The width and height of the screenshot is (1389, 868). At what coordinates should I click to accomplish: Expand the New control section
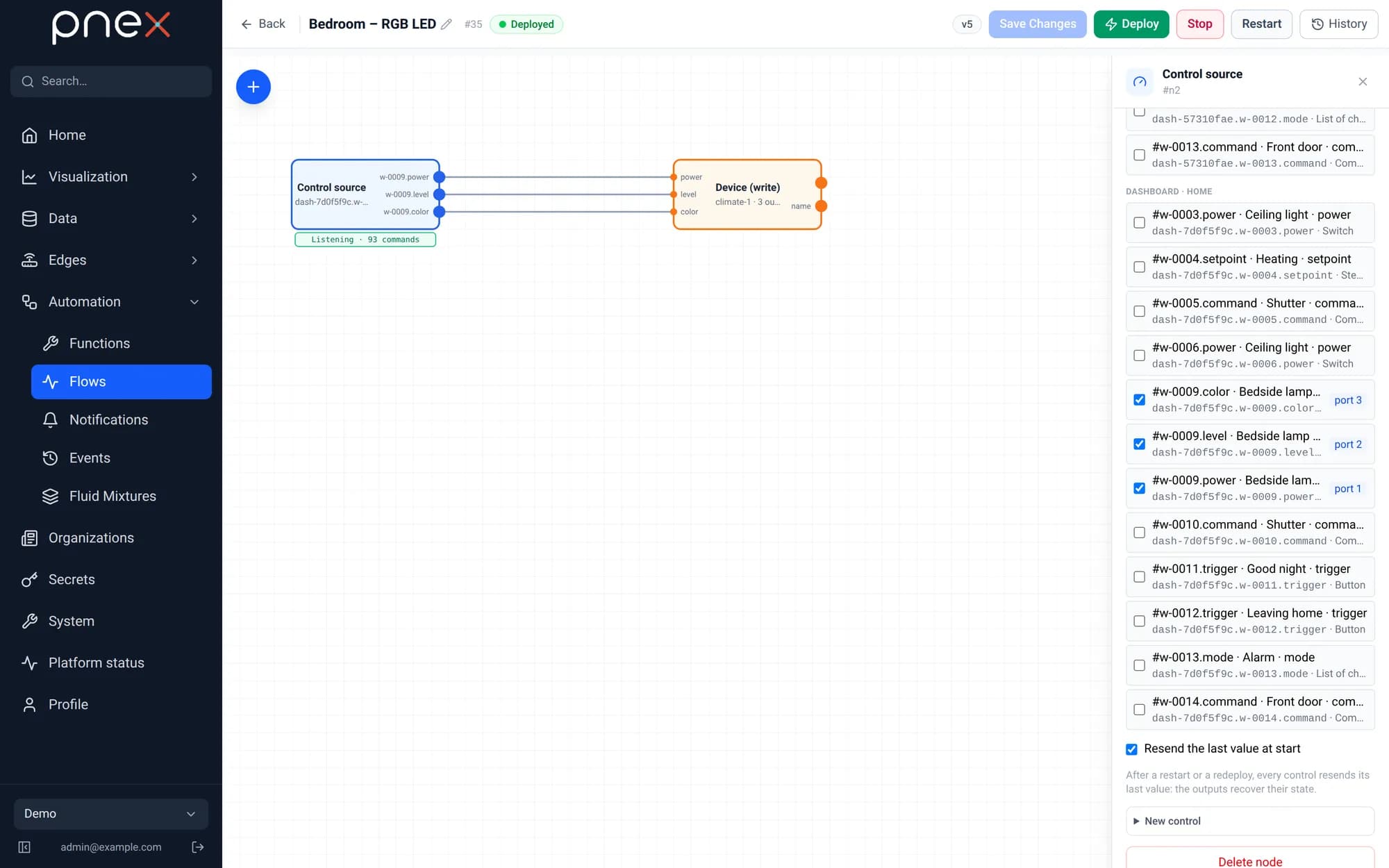point(1250,821)
